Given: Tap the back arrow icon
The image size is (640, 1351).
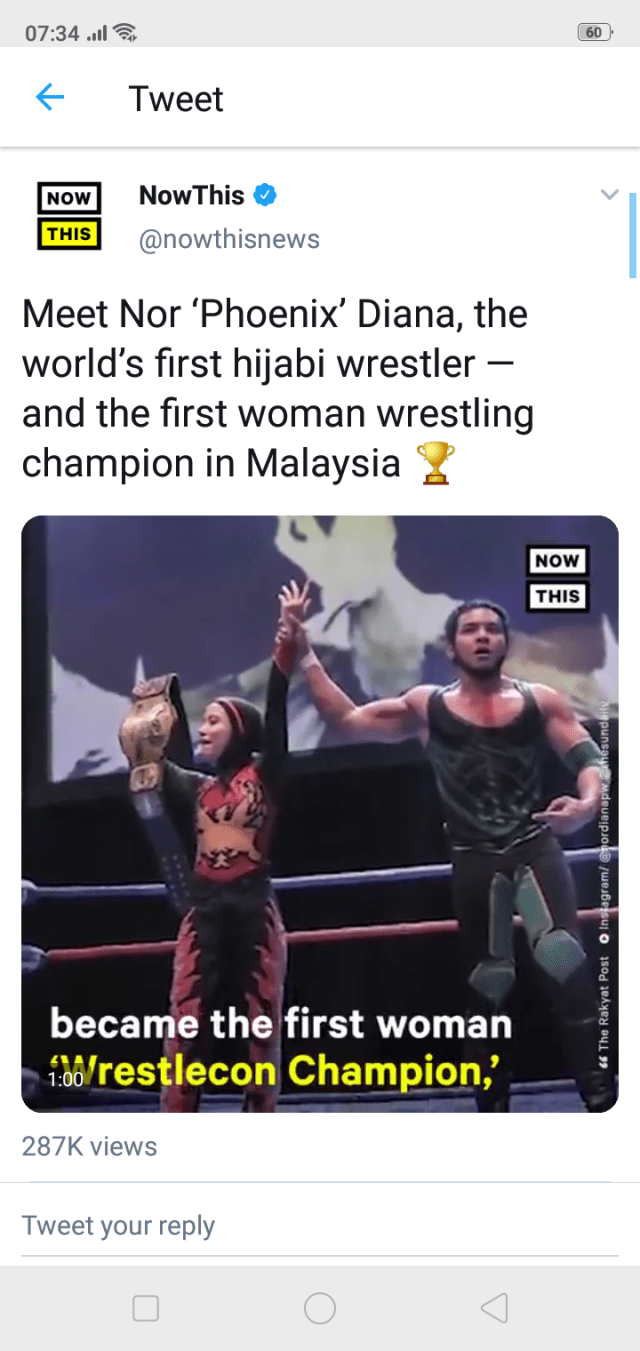Looking at the screenshot, I should [50, 97].
